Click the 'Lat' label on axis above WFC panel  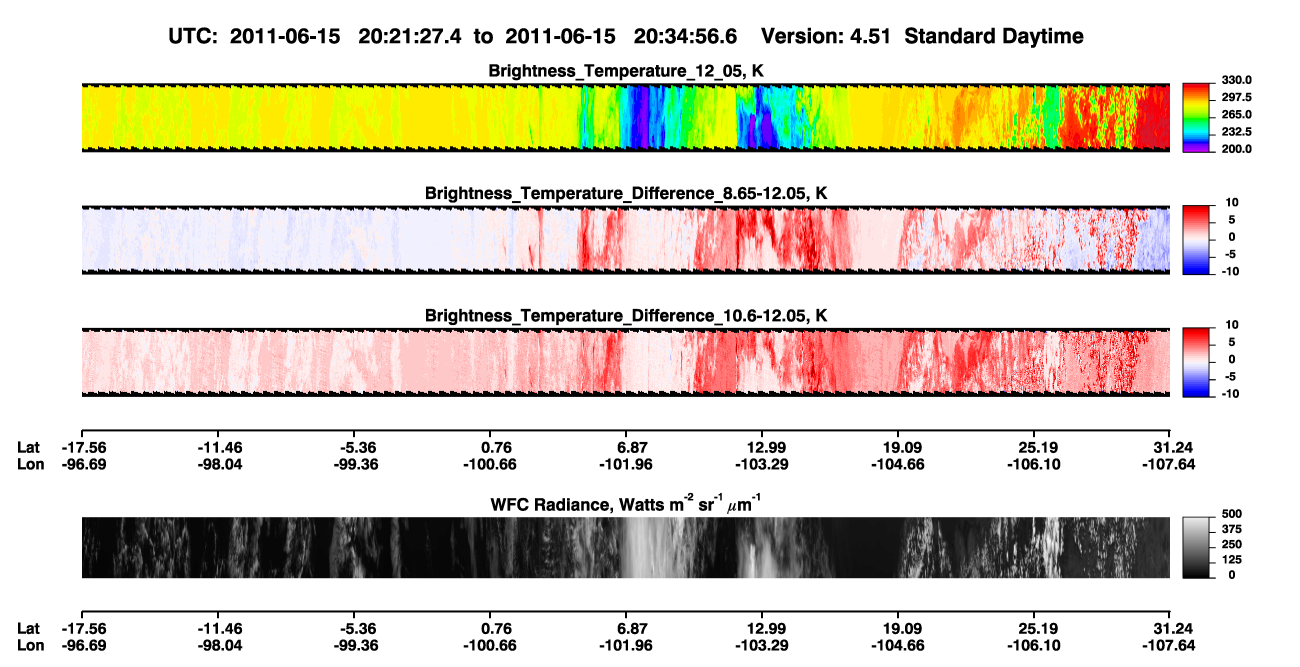[x=28, y=447]
